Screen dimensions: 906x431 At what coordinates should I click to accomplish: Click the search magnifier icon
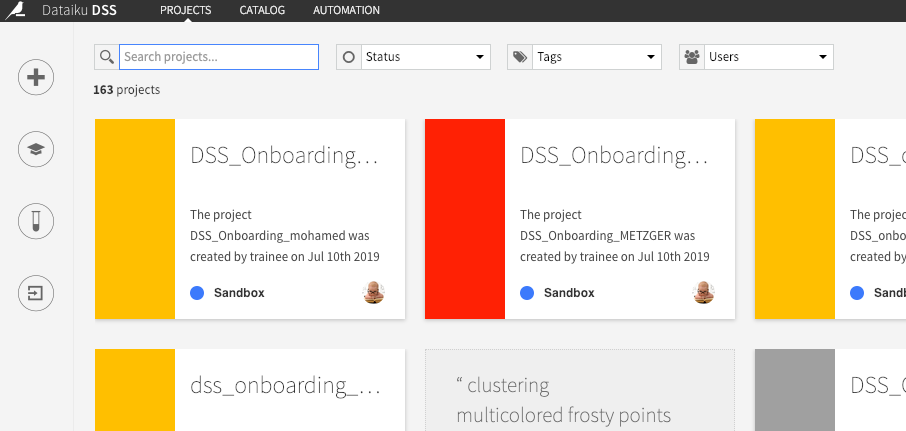(106, 57)
